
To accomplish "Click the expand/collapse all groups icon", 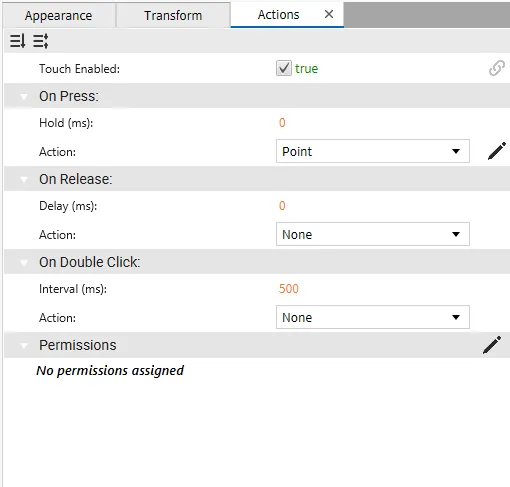I will [x=41, y=41].
